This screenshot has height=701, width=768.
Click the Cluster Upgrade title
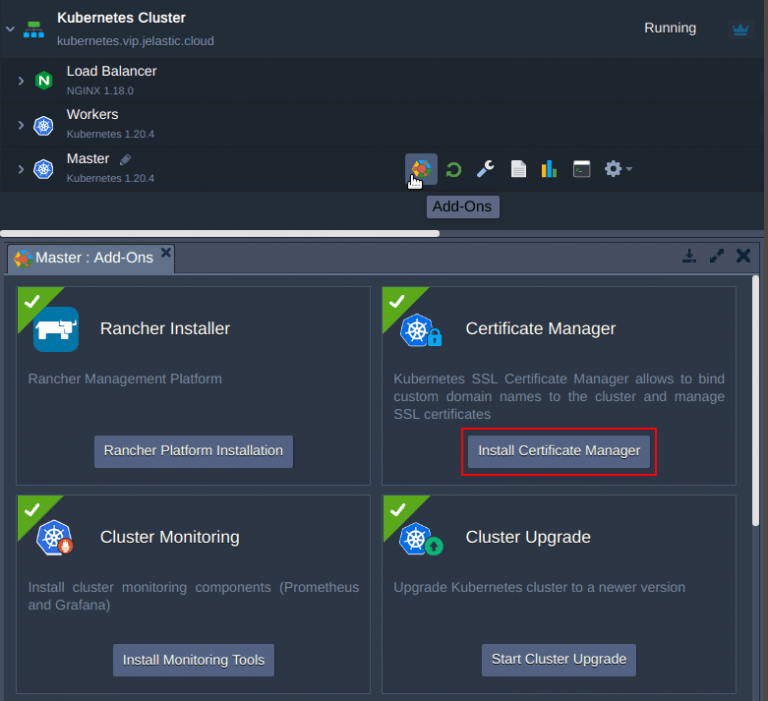pos(528,537)
